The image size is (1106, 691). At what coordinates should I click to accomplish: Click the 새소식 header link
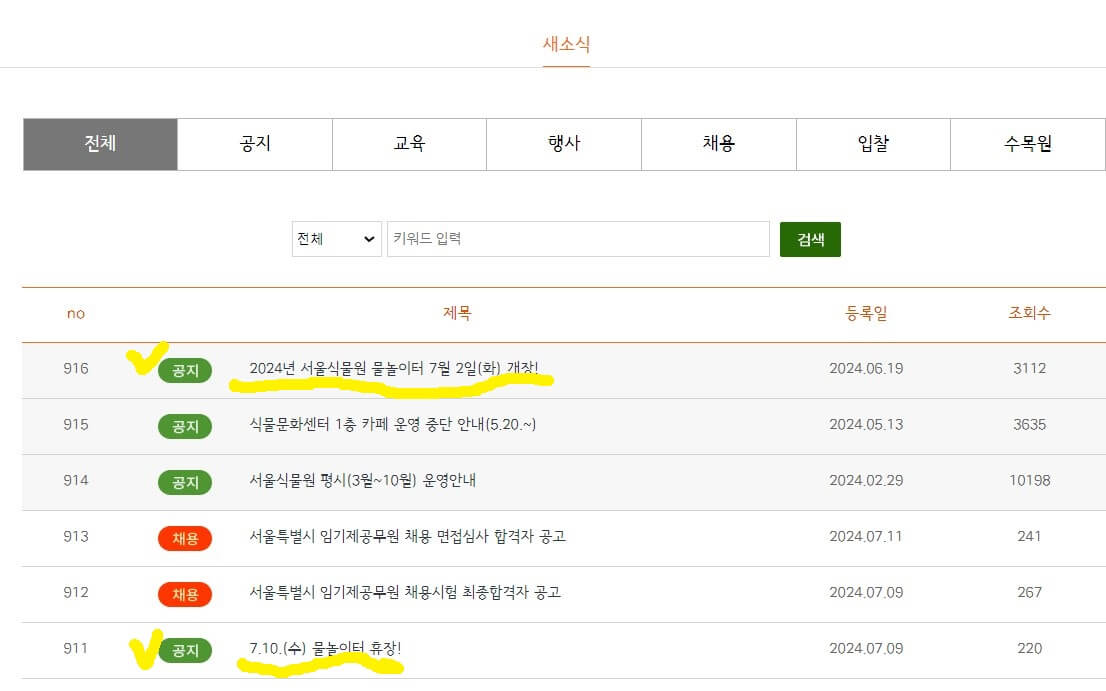click(565, 43)
